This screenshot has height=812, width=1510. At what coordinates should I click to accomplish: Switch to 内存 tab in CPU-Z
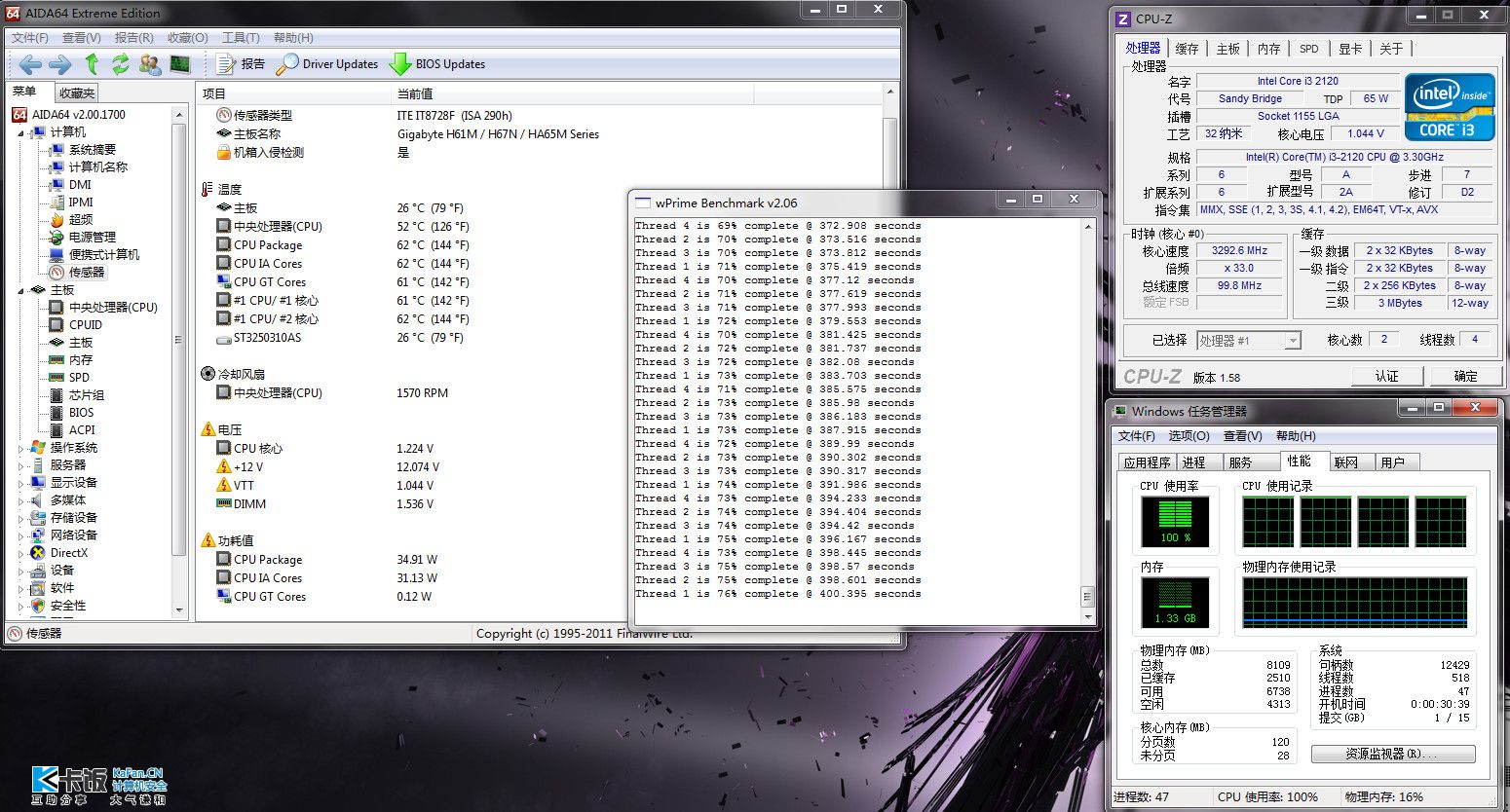(1268, 49)
